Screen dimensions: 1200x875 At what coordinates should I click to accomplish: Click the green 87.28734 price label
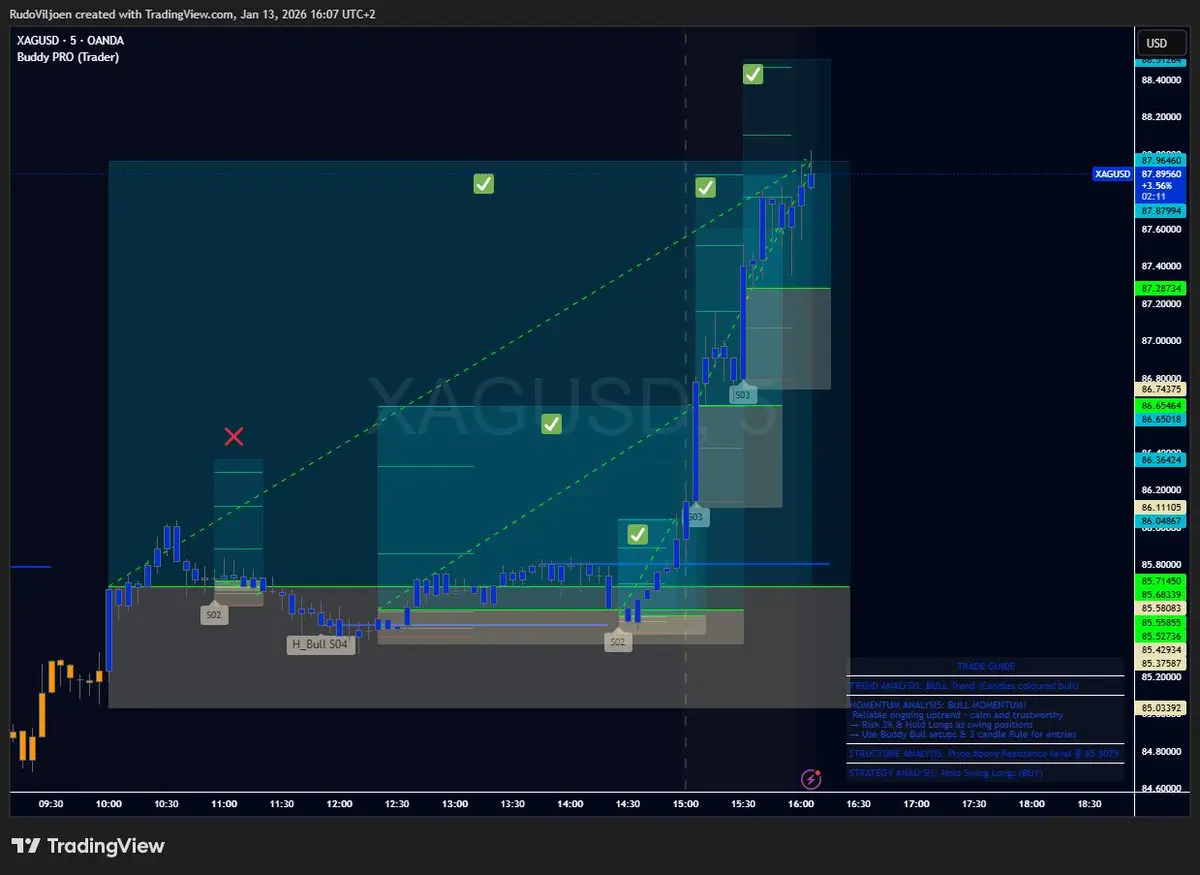pyautogui.click(x=1160, y=288)
